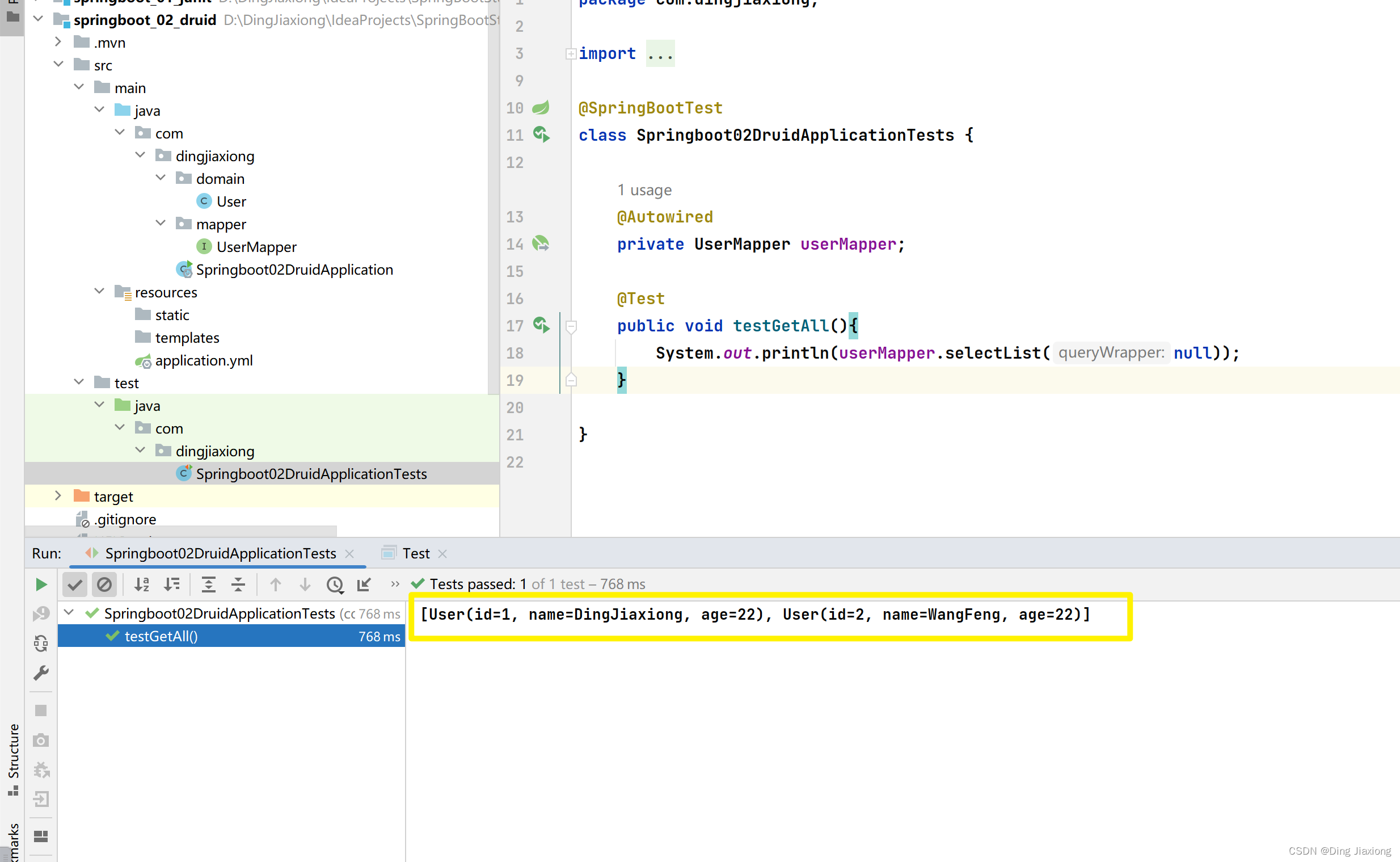The width and height of the screenshot is (1400, 862).
Task: Expand all test tree nodes
Action: 209,585
